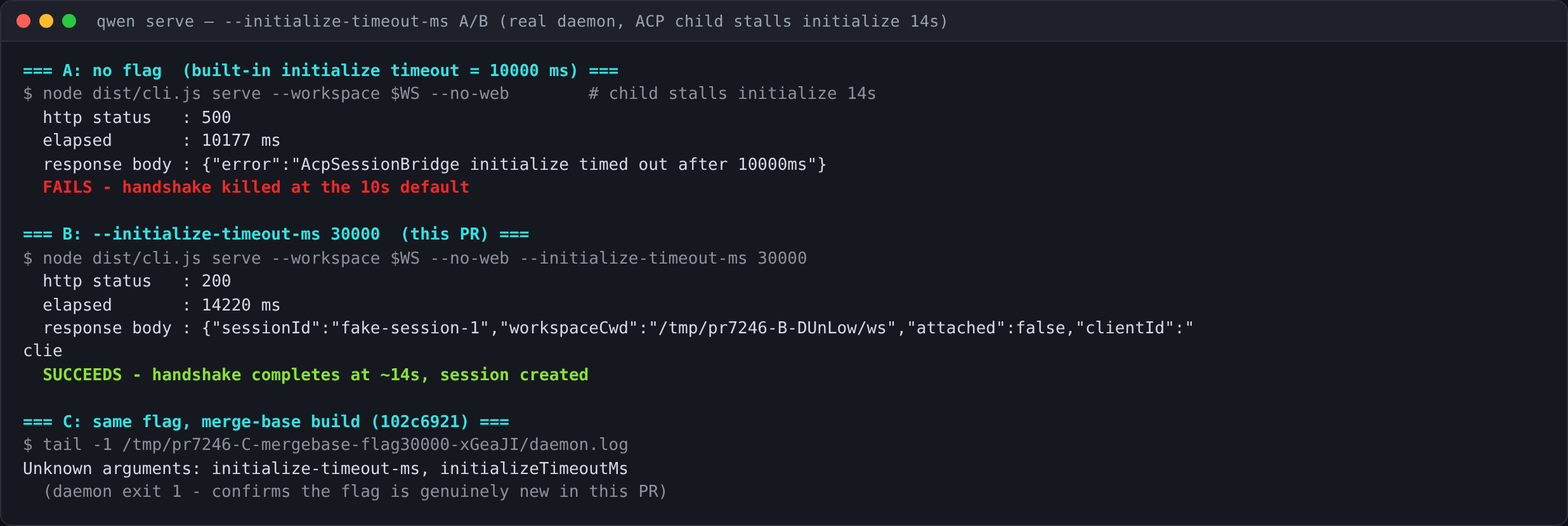1568x526 pixels.
Task: Click the red close window button
Action: tap(23, 21)
